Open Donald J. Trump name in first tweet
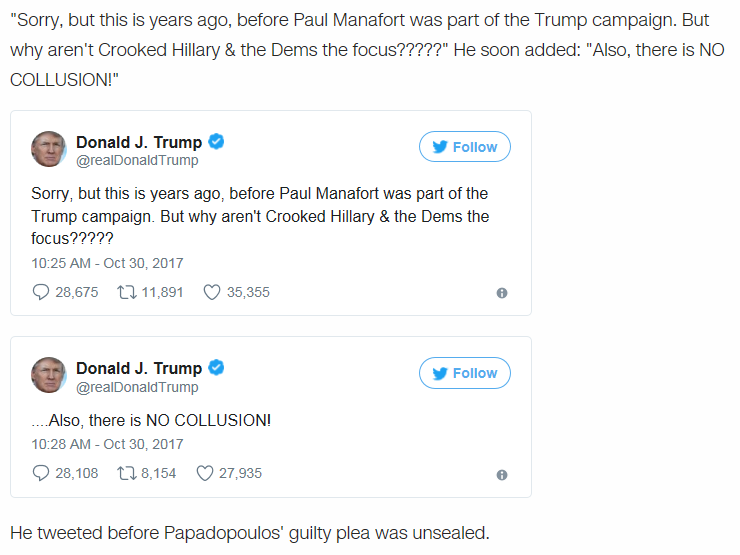Screen dimensions: 740x555 coord(139,142)
